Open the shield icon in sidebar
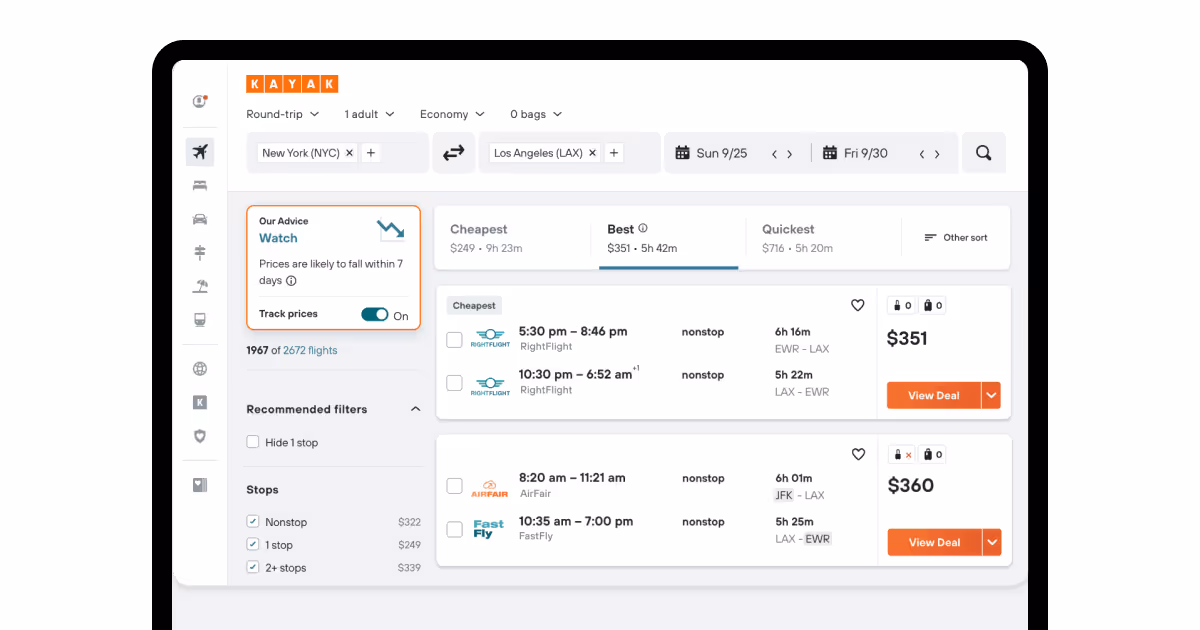This screenshot has width=1200, height=630. [x=200, y=436]
